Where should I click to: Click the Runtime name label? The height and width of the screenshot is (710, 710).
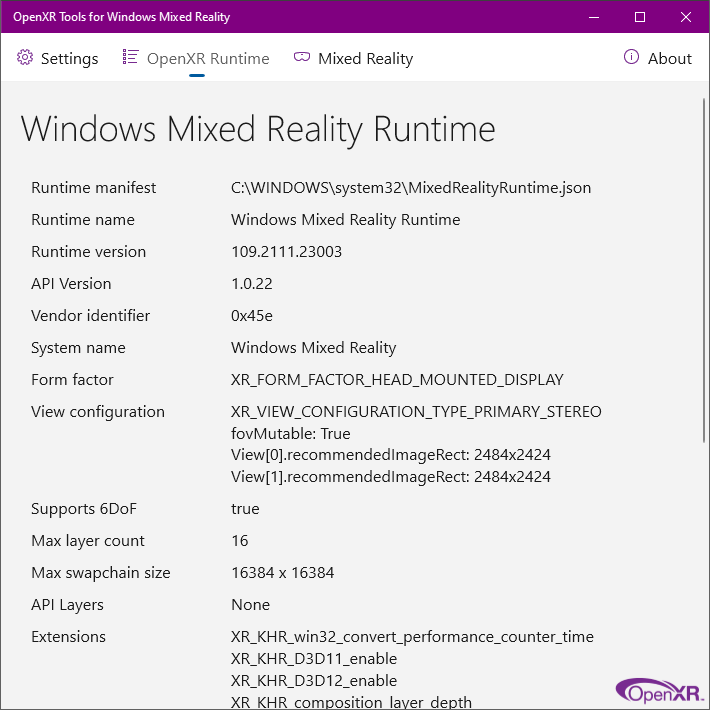point(83,220)
